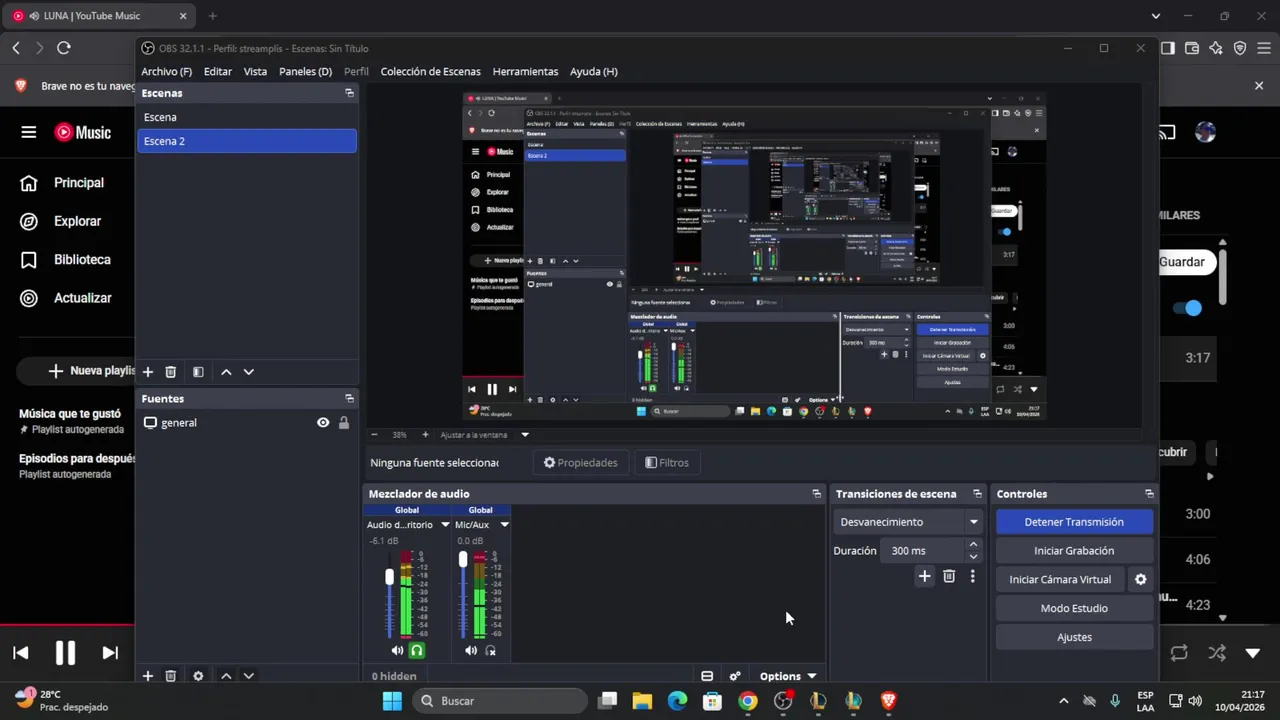Undock the Fuentes panel
Screen dimensions: 1280x720
pos(349,398)
